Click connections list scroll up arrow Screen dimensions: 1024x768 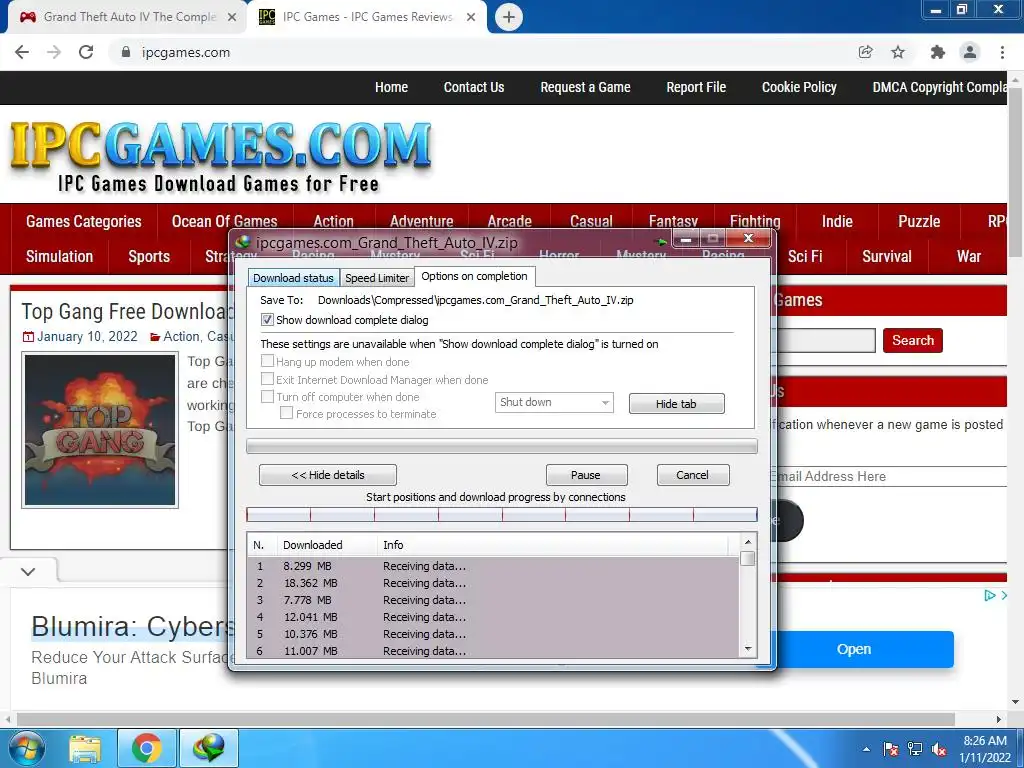(x=748, y=542)
